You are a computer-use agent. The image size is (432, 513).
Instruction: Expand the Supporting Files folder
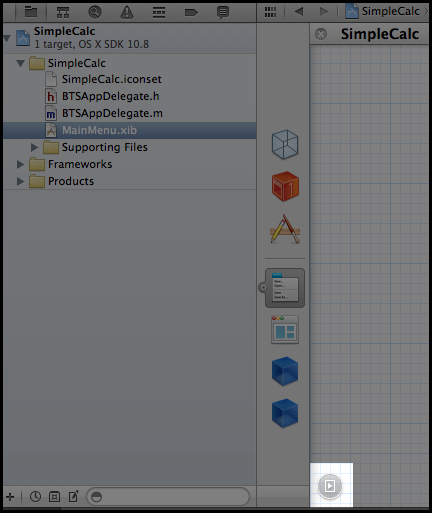34,147
